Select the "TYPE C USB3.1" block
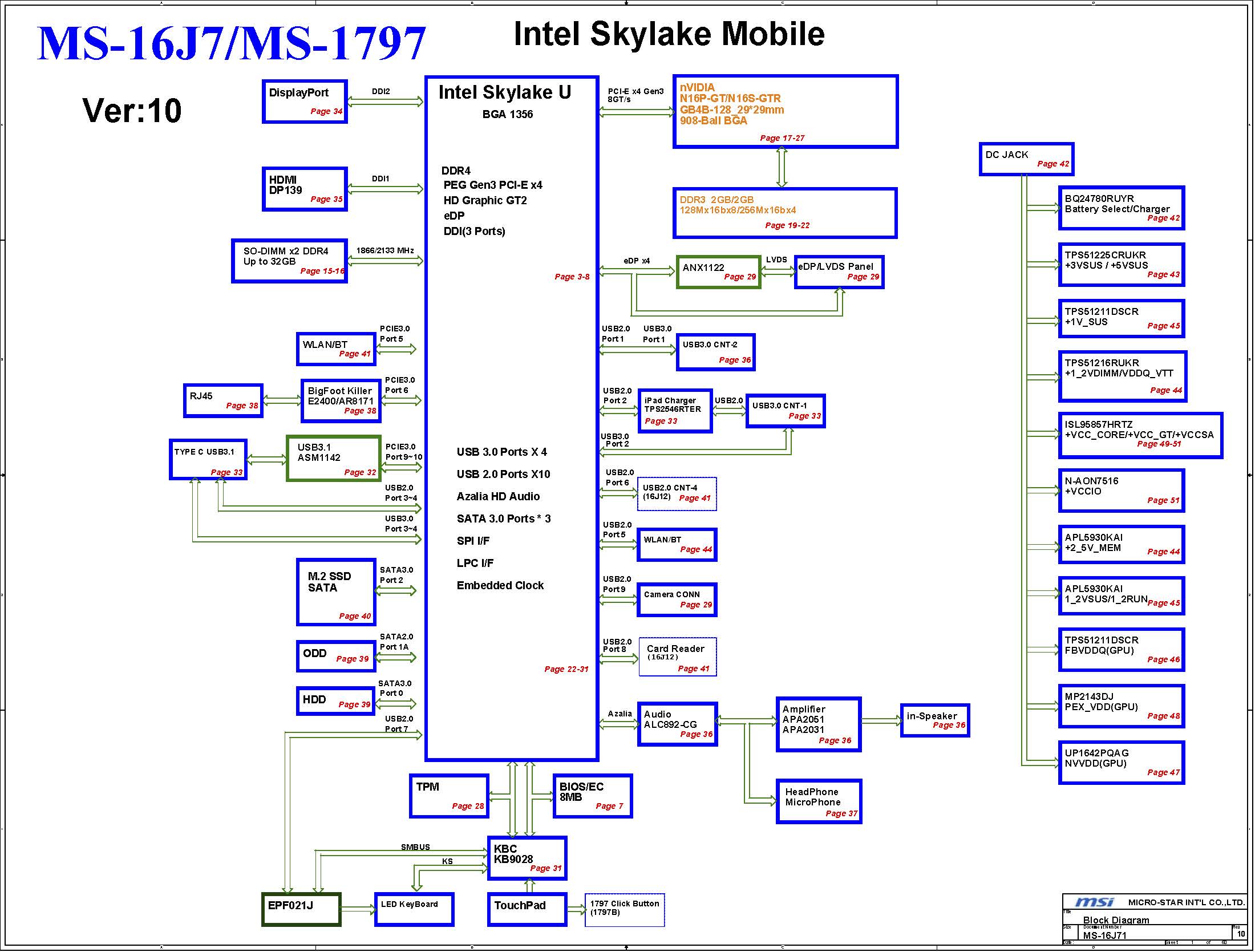Screen dimensions: 1255x952 tap(208, 460)
